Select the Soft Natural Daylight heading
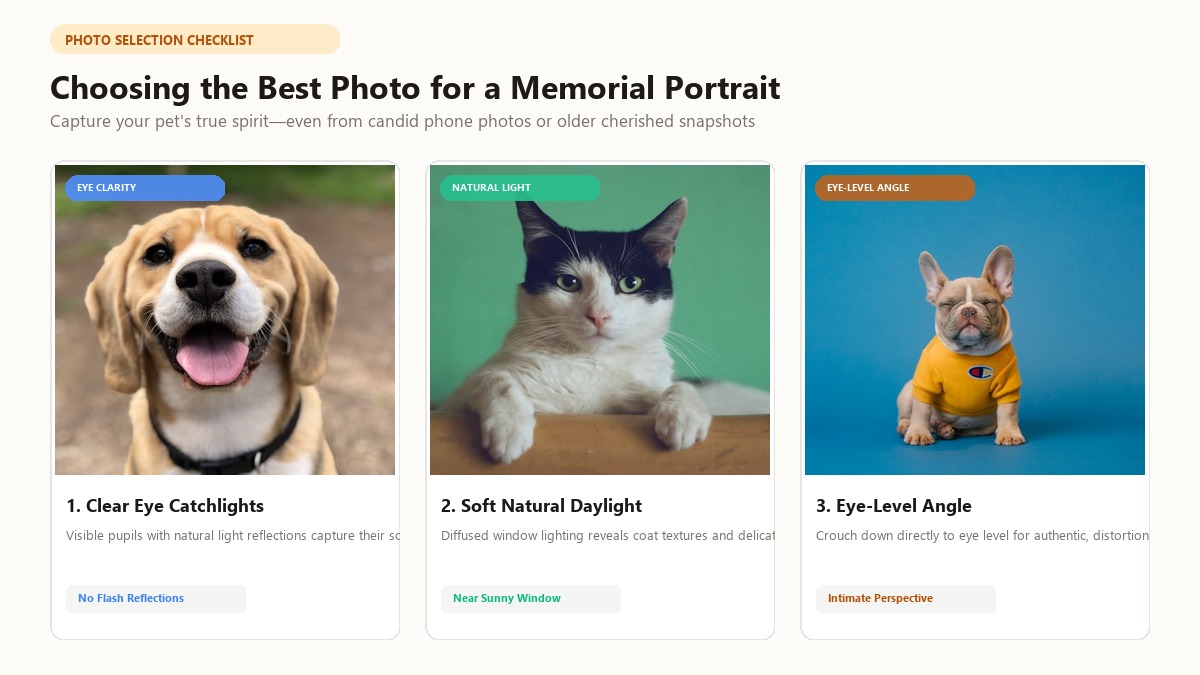The image size is (1200, 675). (541, 506)
